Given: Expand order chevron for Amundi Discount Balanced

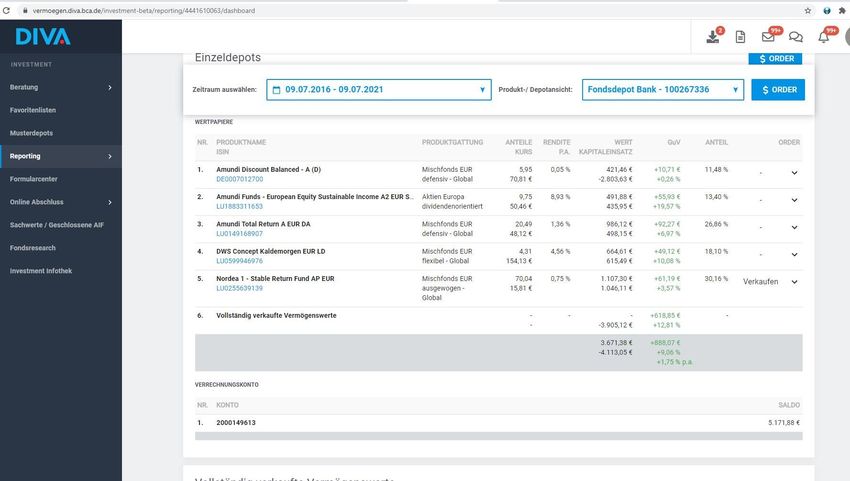Looking at the screenshot, I should [795, 173].
